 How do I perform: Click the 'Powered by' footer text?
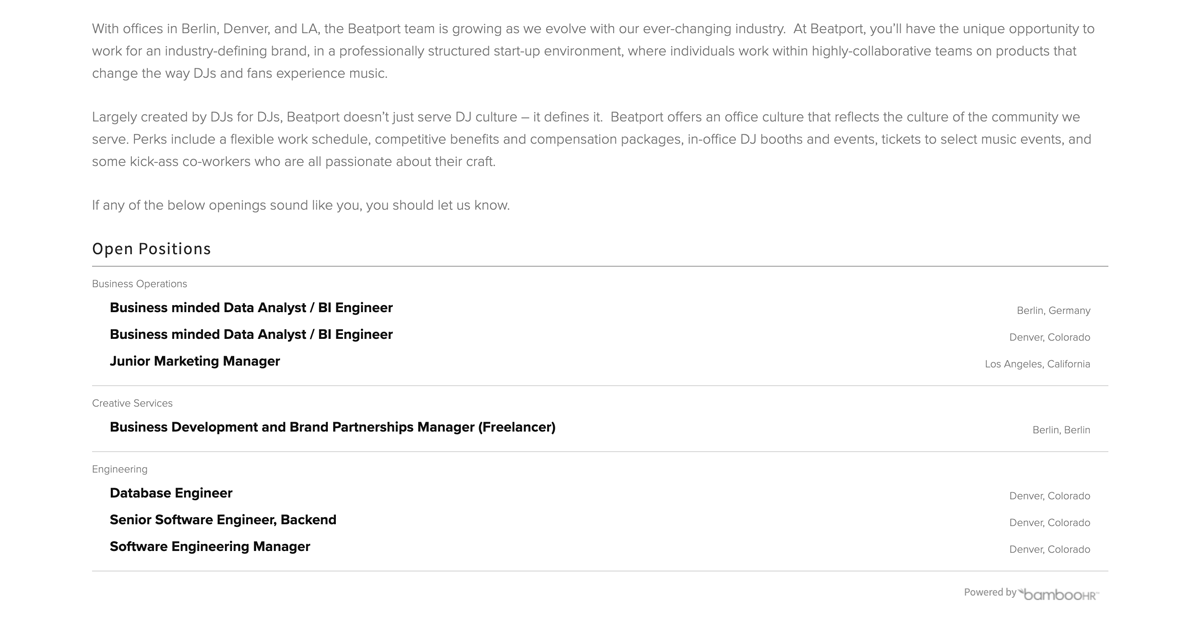(x=990, y=592)
